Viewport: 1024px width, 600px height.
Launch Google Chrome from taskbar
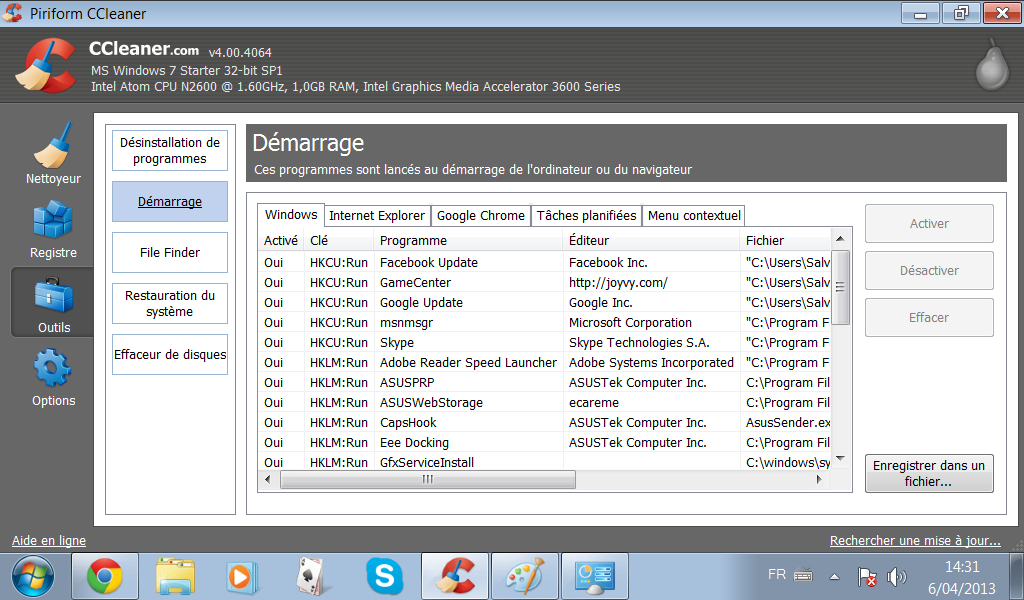click(104, 576)
